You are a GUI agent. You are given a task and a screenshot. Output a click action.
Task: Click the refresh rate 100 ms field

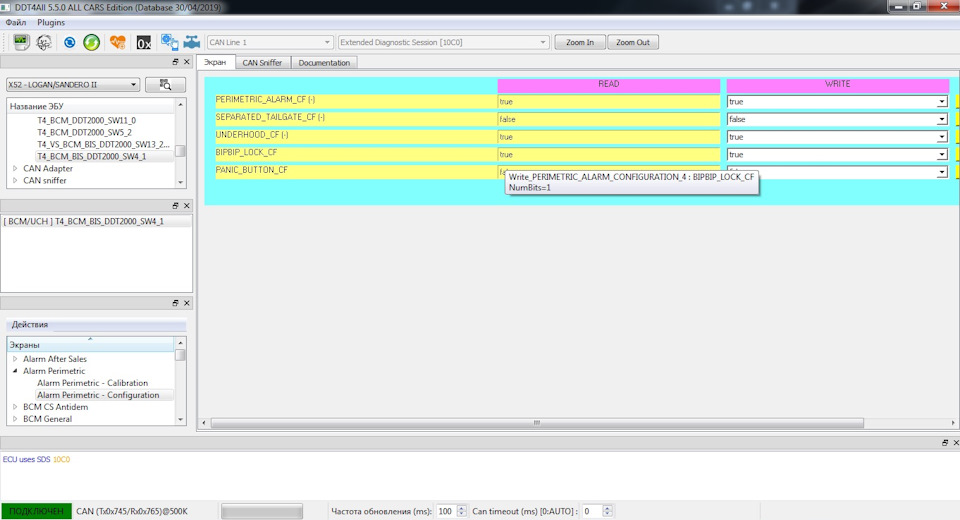pyautogui.click(x=446, y=511)
